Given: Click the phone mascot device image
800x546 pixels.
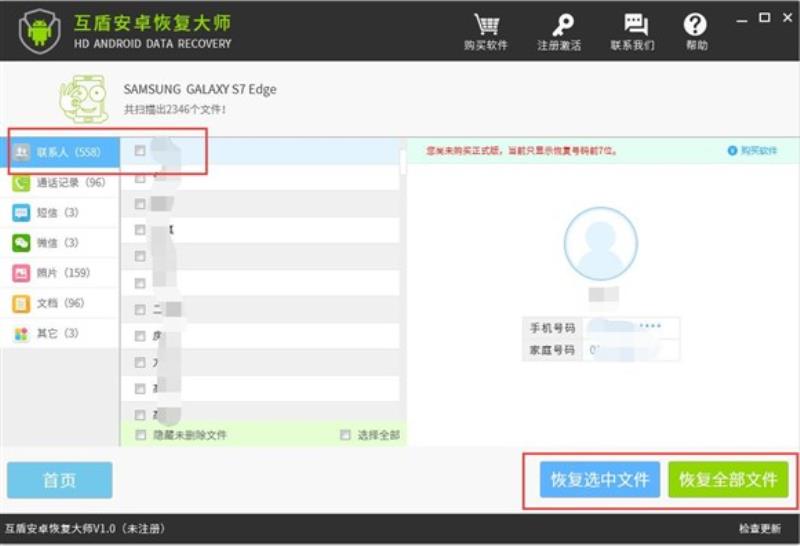Looking at the screenshot, I should 84,99.
